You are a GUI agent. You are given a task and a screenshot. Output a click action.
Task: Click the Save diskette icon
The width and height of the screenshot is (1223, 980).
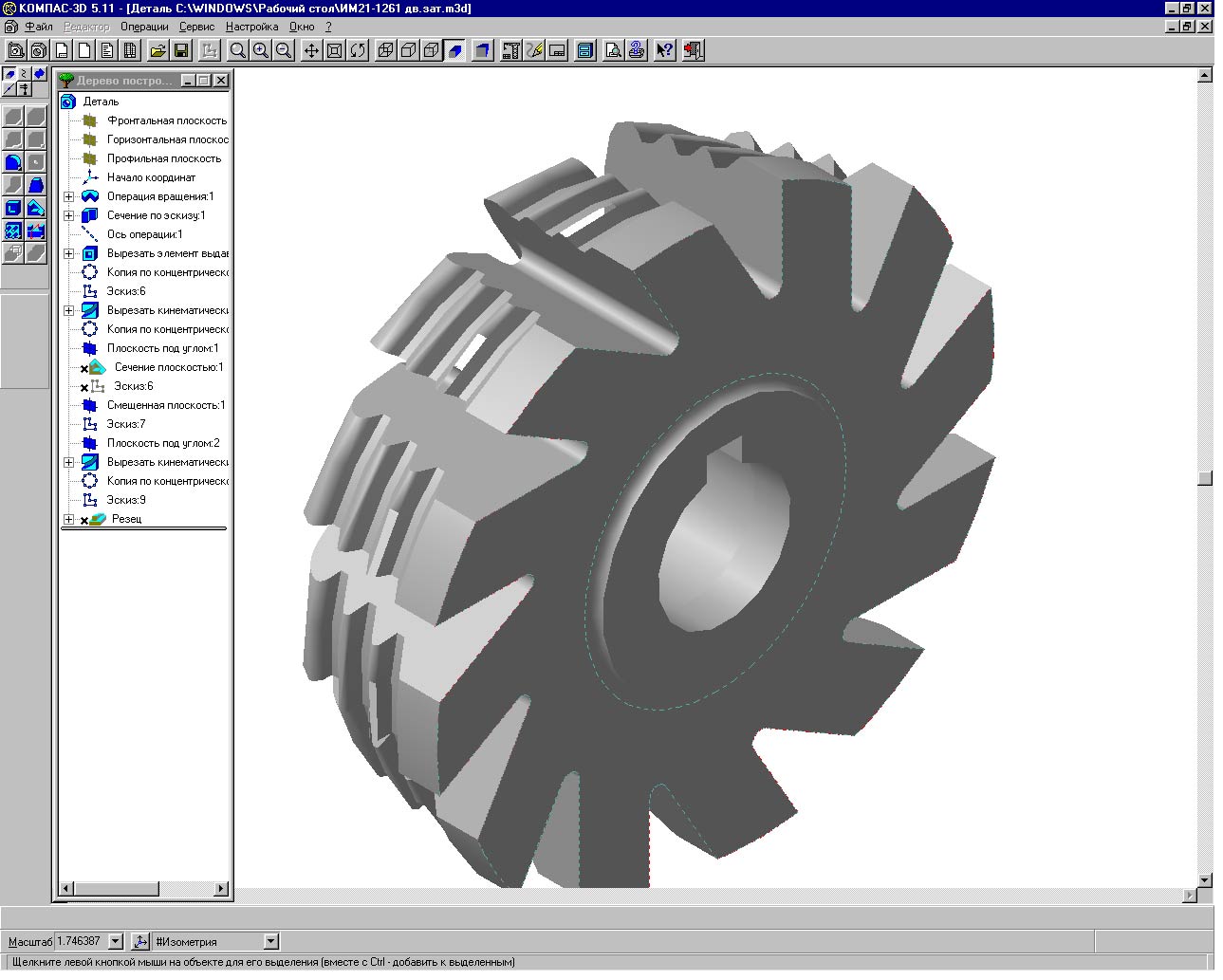point(181,50)
